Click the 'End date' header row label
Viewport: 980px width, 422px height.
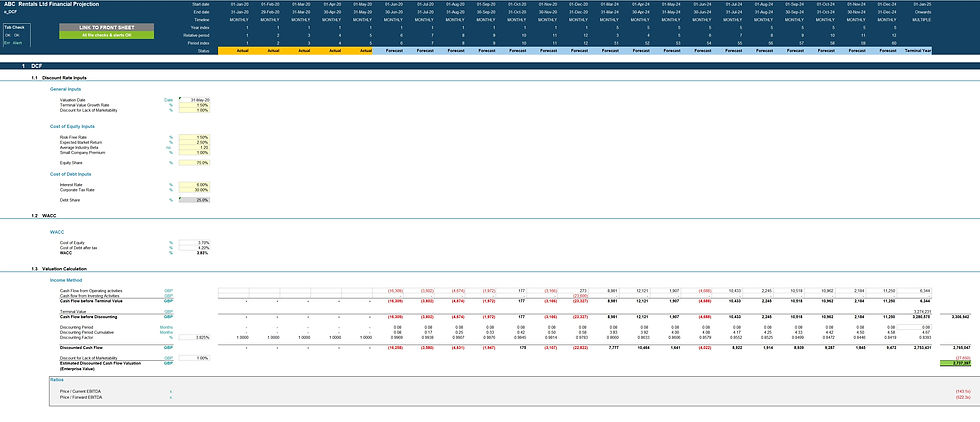pos(201,12)
